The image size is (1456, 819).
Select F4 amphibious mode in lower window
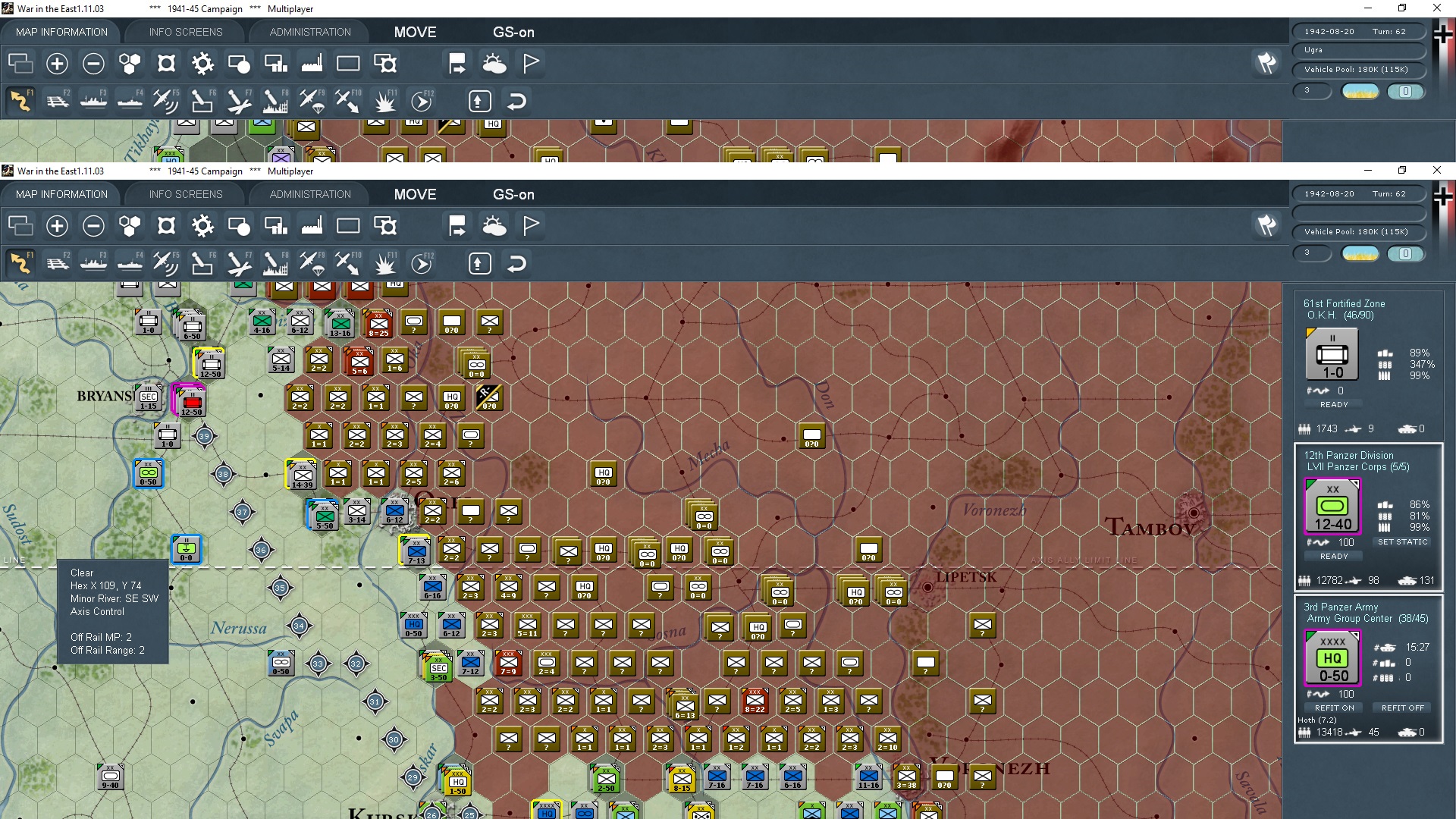tap(130, 264)
